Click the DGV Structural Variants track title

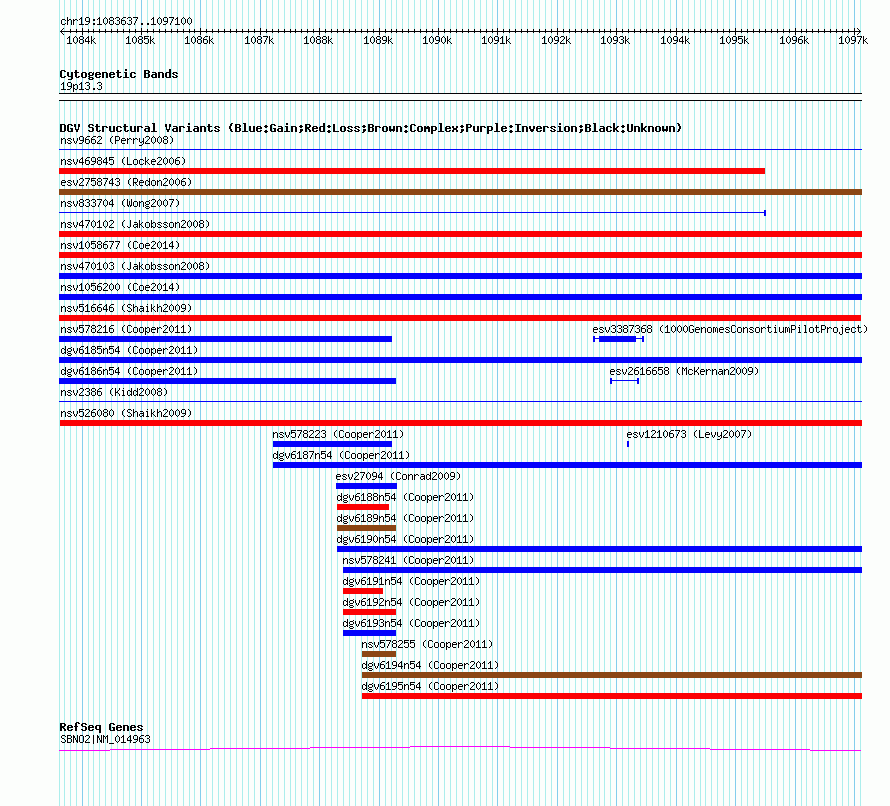(x=370, y=128)
